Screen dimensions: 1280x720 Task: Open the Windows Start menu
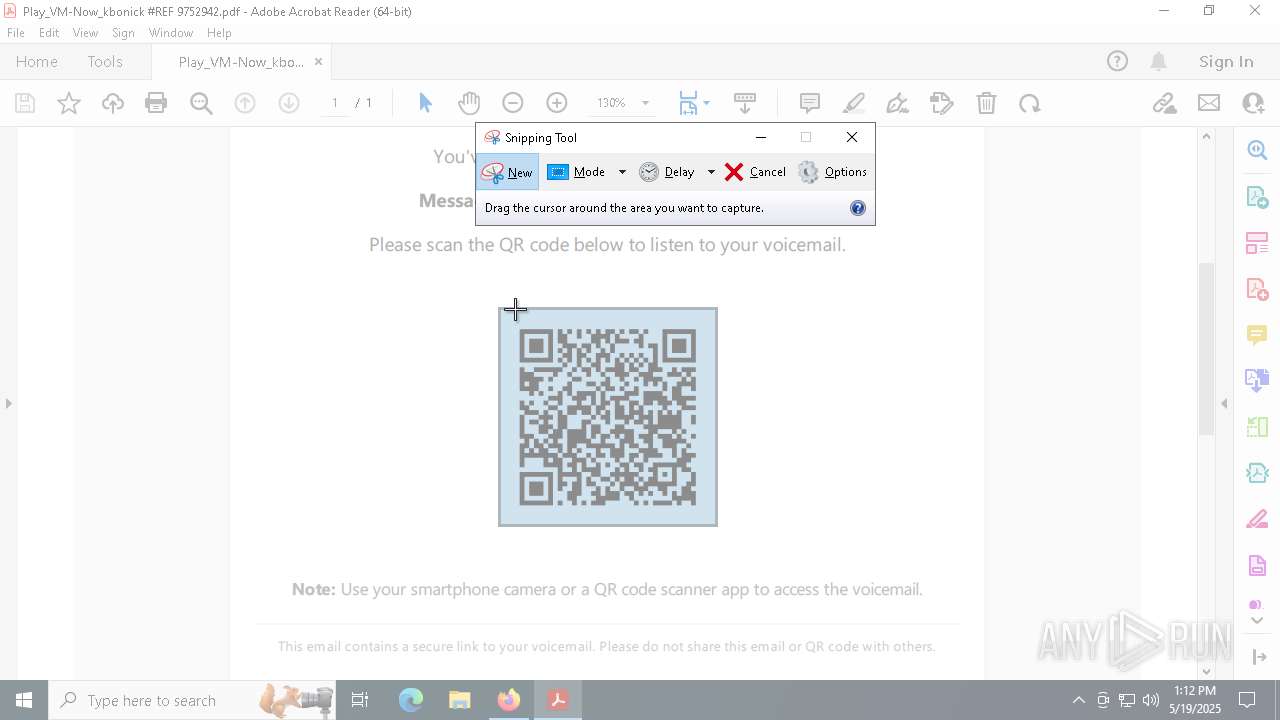point(24,700)
